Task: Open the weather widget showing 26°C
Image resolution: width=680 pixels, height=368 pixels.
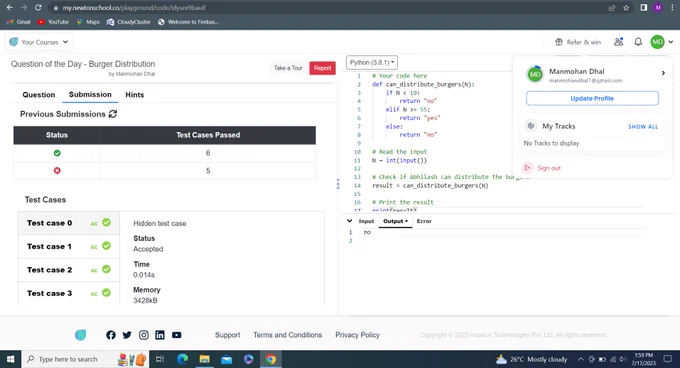Action: [532, 359]
